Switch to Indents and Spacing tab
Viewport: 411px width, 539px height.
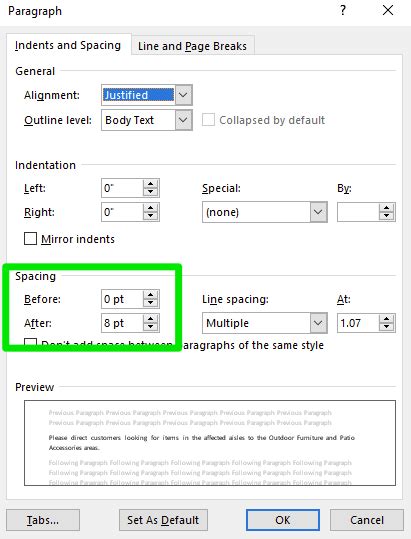[68, 45]
